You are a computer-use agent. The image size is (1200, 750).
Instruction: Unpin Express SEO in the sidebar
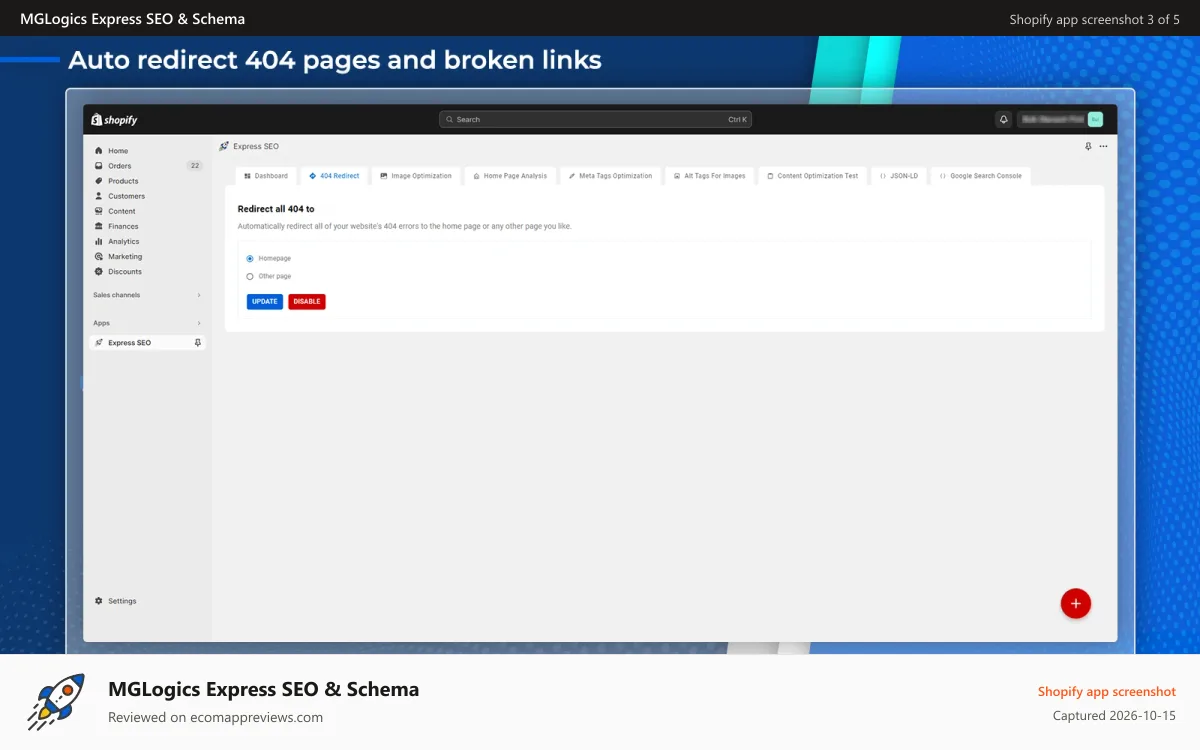pos(198,343)
